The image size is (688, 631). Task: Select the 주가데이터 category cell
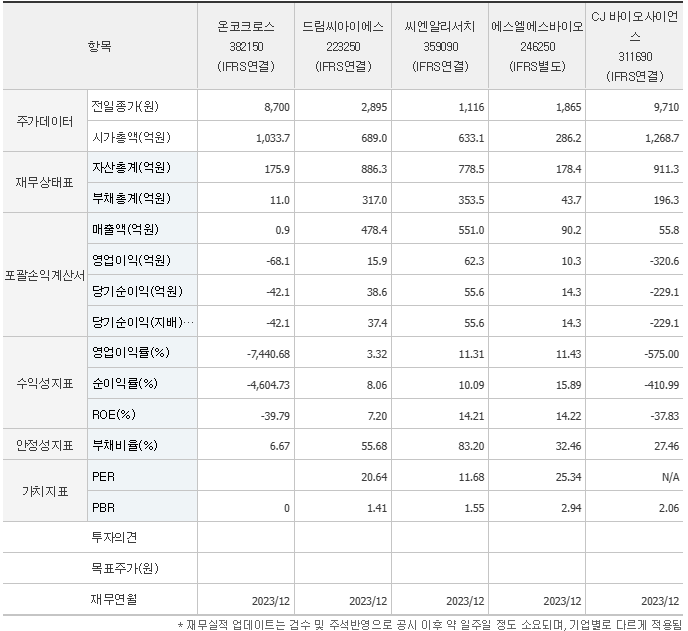click(x=45, y=121)
